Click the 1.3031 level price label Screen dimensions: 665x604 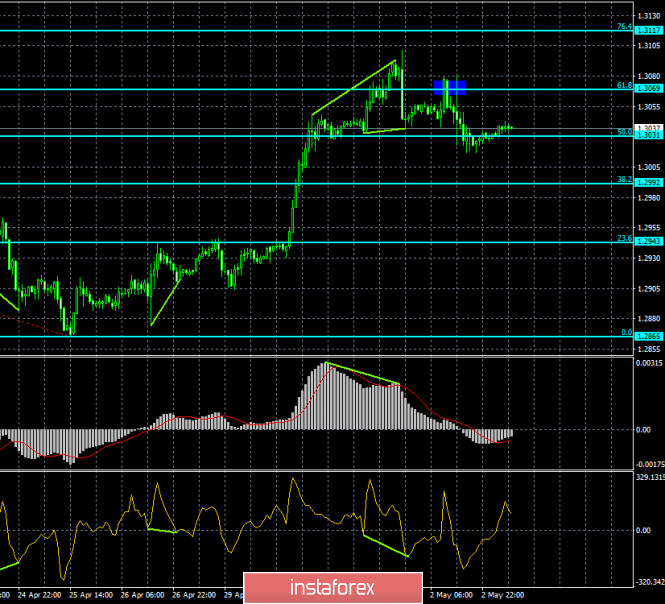[x=648, y=136]
